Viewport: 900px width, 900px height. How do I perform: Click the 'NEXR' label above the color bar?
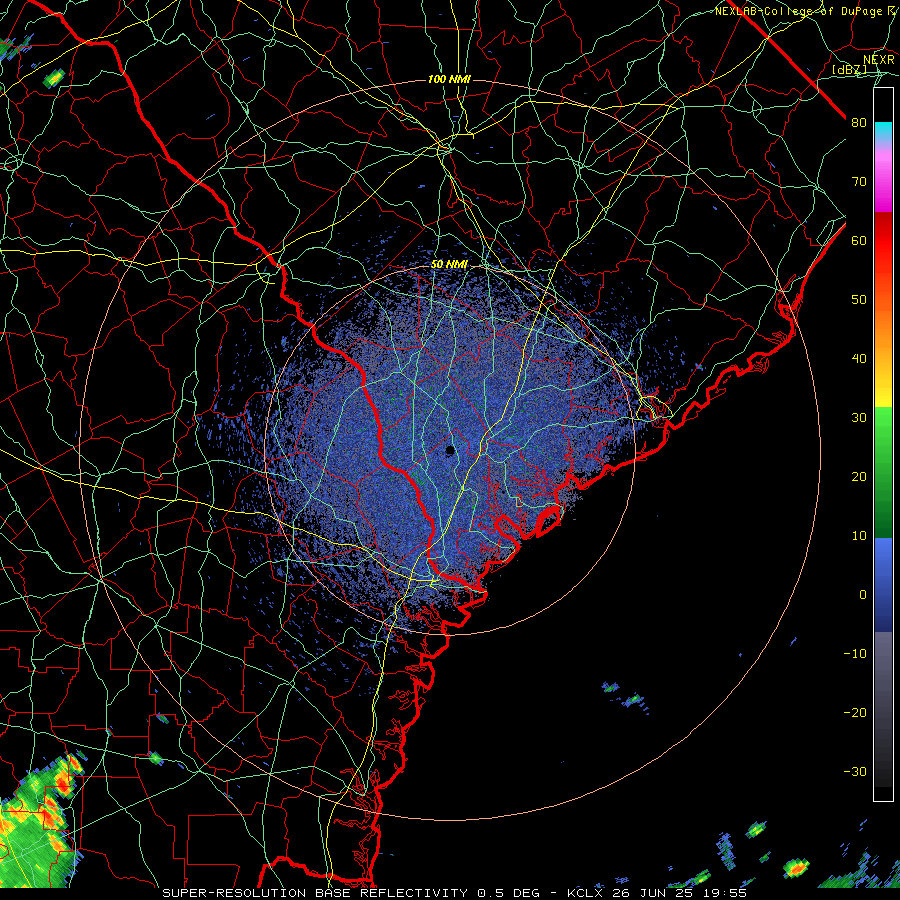click(x=879, y=60)
